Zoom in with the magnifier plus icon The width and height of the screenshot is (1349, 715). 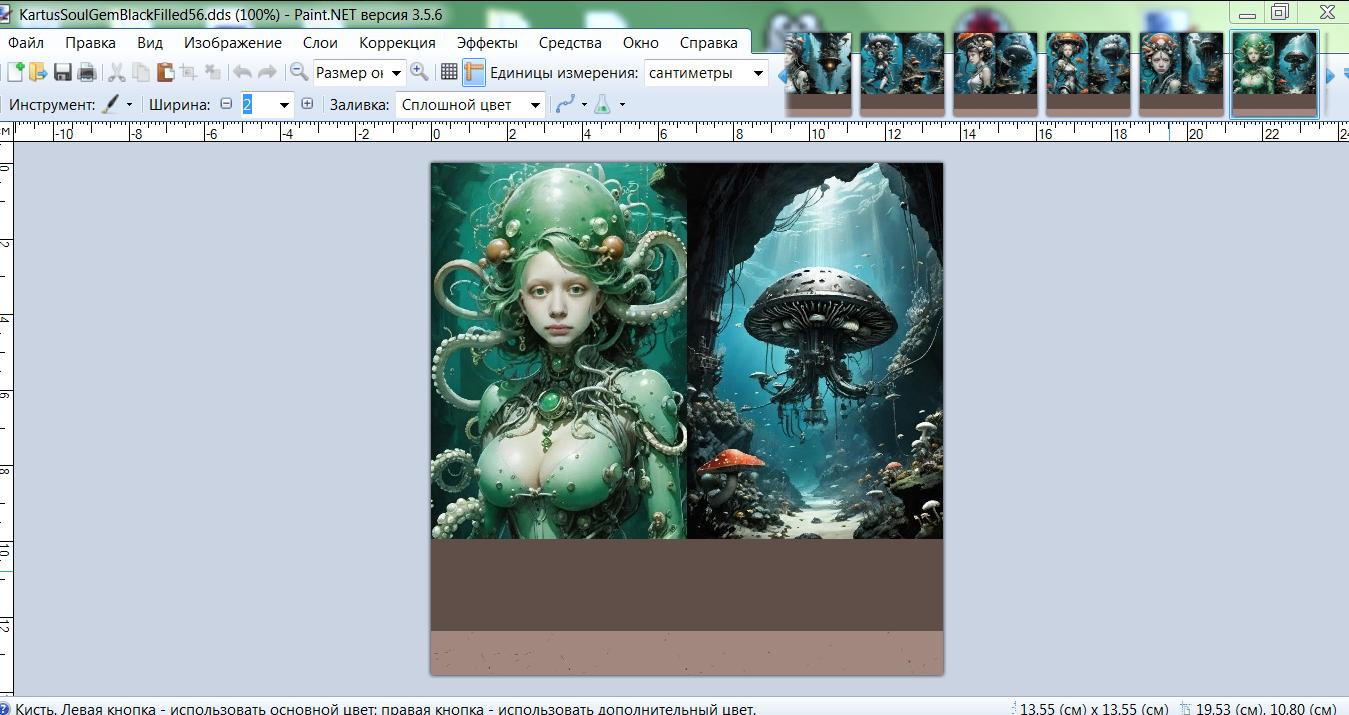click(419, 72)
